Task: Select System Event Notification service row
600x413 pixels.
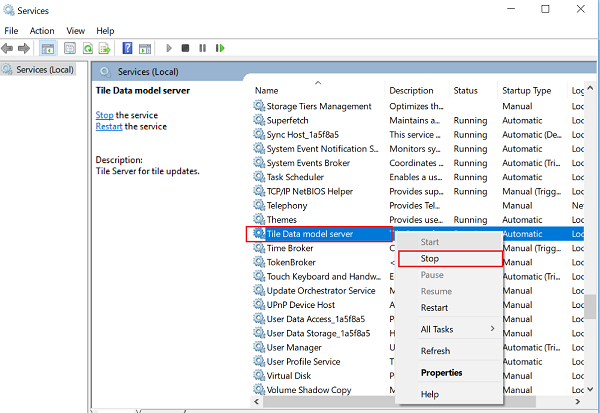Action: (322, 149)
